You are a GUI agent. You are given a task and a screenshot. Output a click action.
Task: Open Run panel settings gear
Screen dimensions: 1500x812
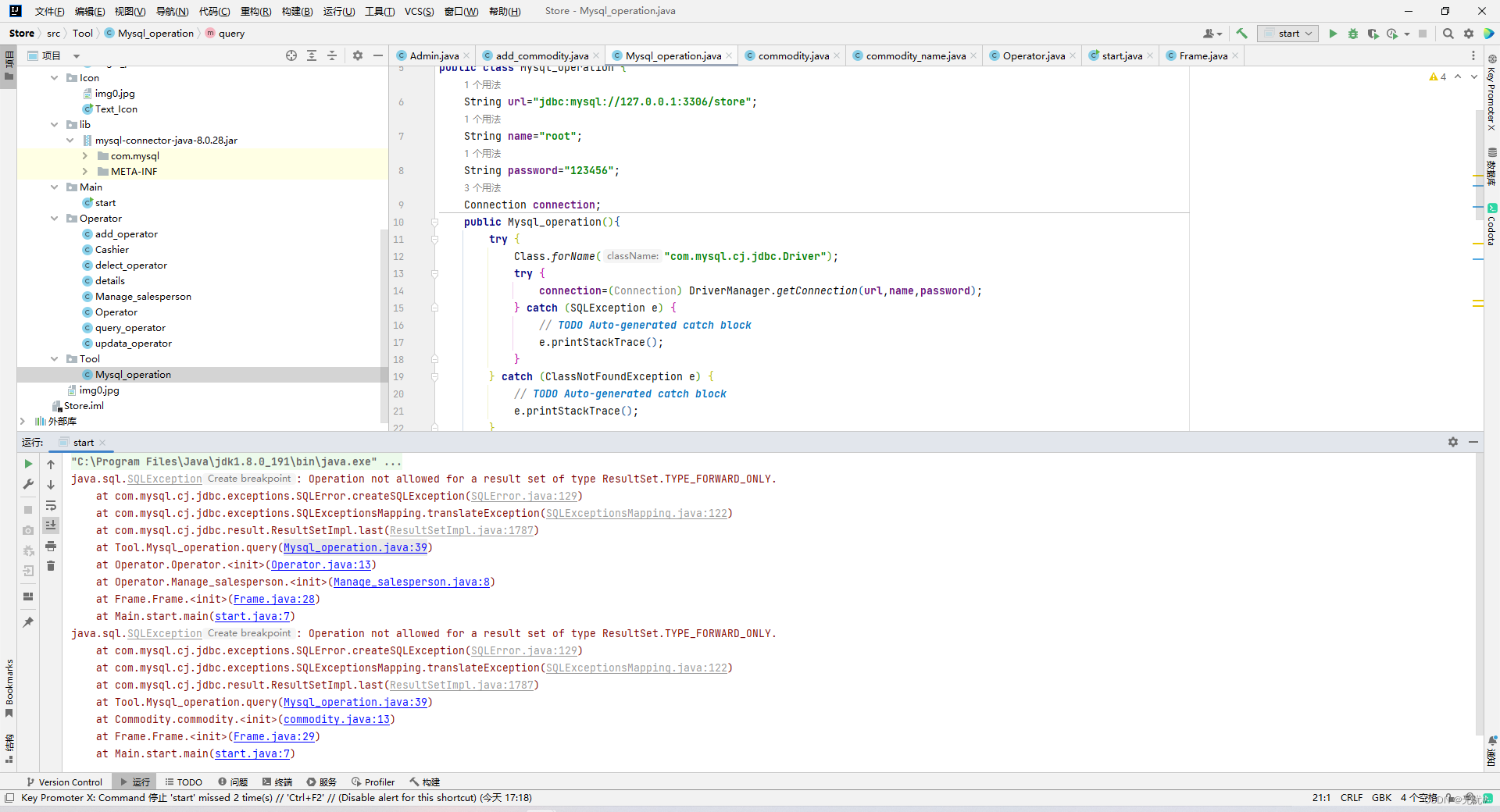(x=1453, y=442)
